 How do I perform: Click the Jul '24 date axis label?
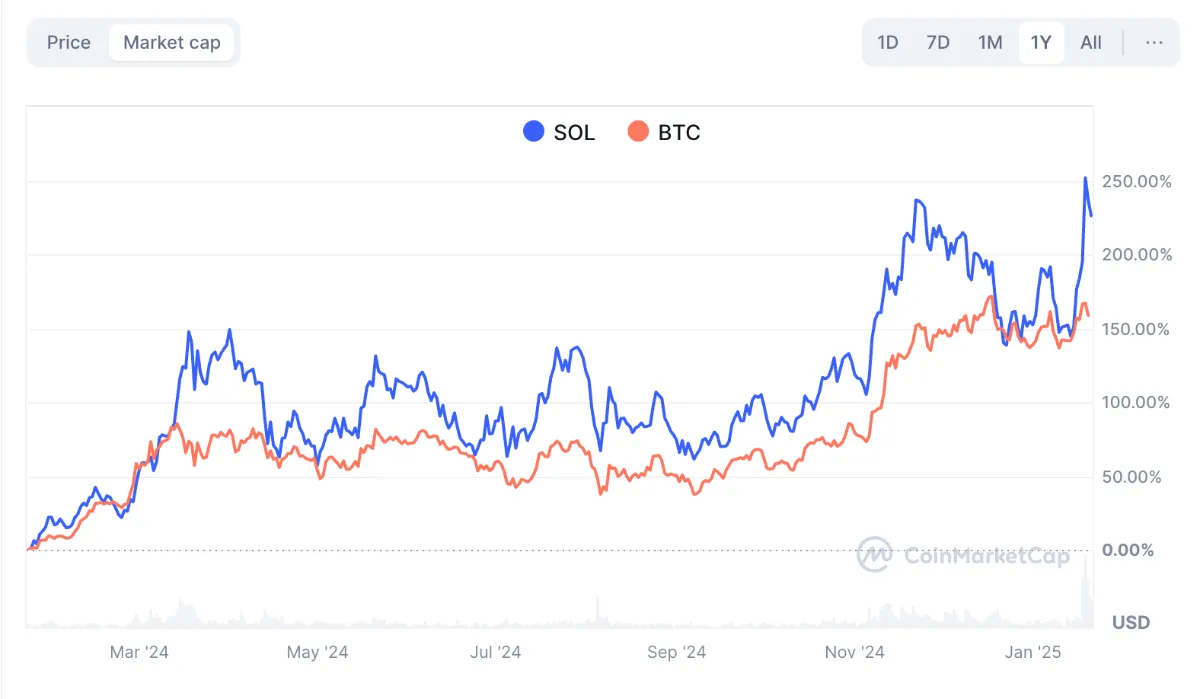click(495, 653)
